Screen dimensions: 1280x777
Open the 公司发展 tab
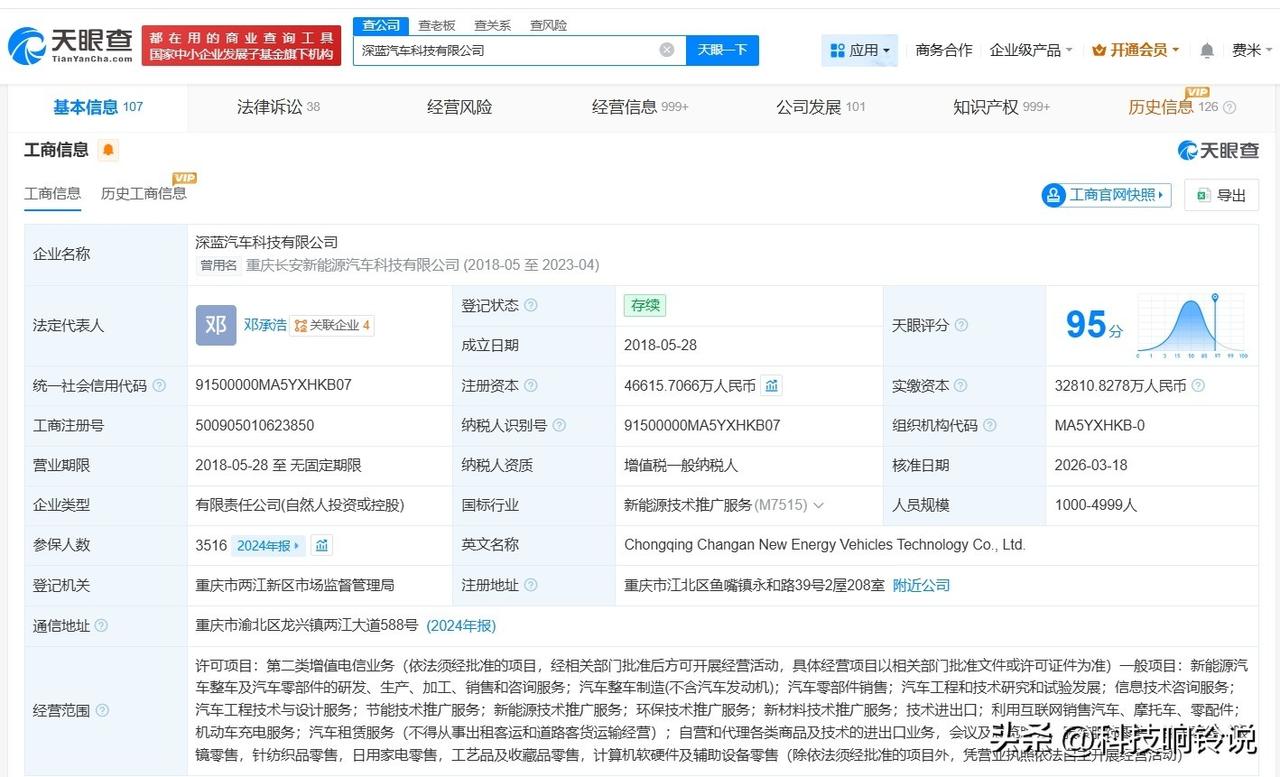(x=821, y=107)
